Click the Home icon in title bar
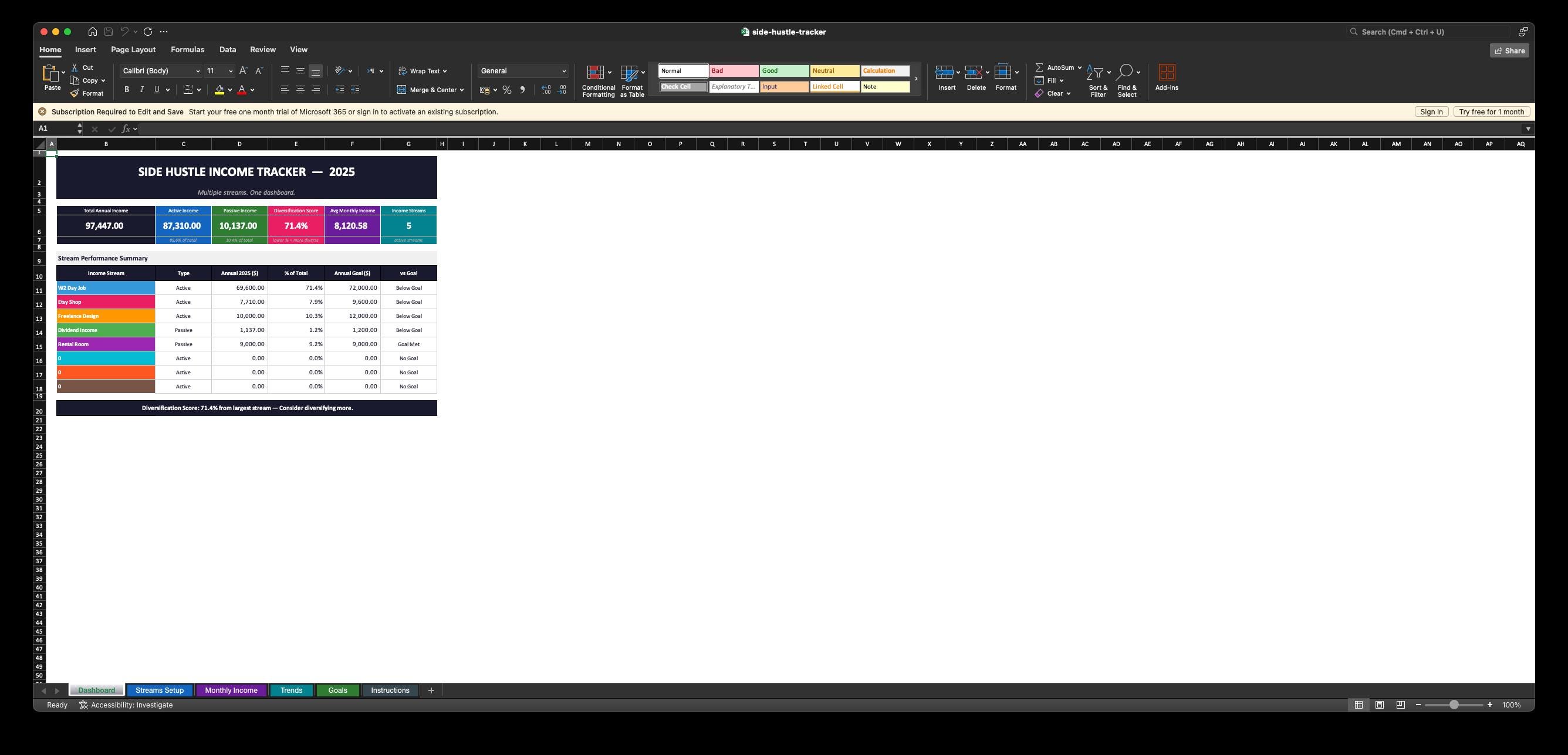 [x=93, y=32]
